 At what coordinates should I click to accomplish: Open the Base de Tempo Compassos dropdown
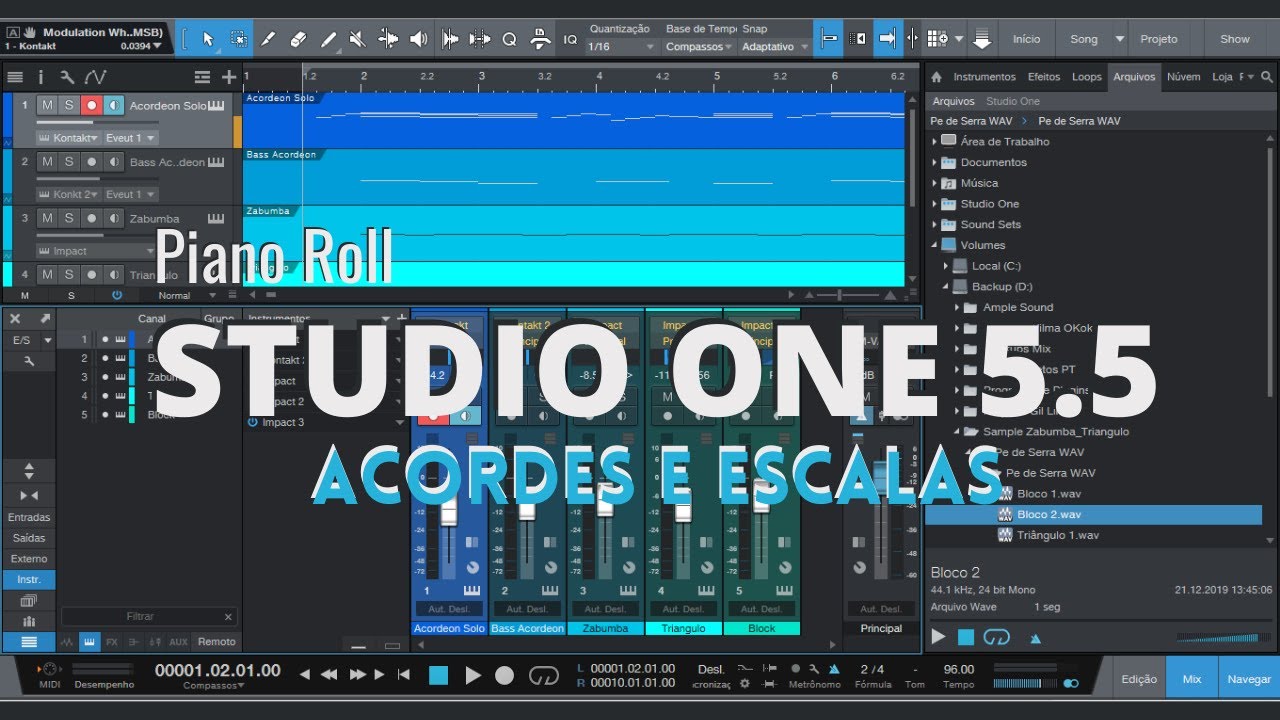699,47
